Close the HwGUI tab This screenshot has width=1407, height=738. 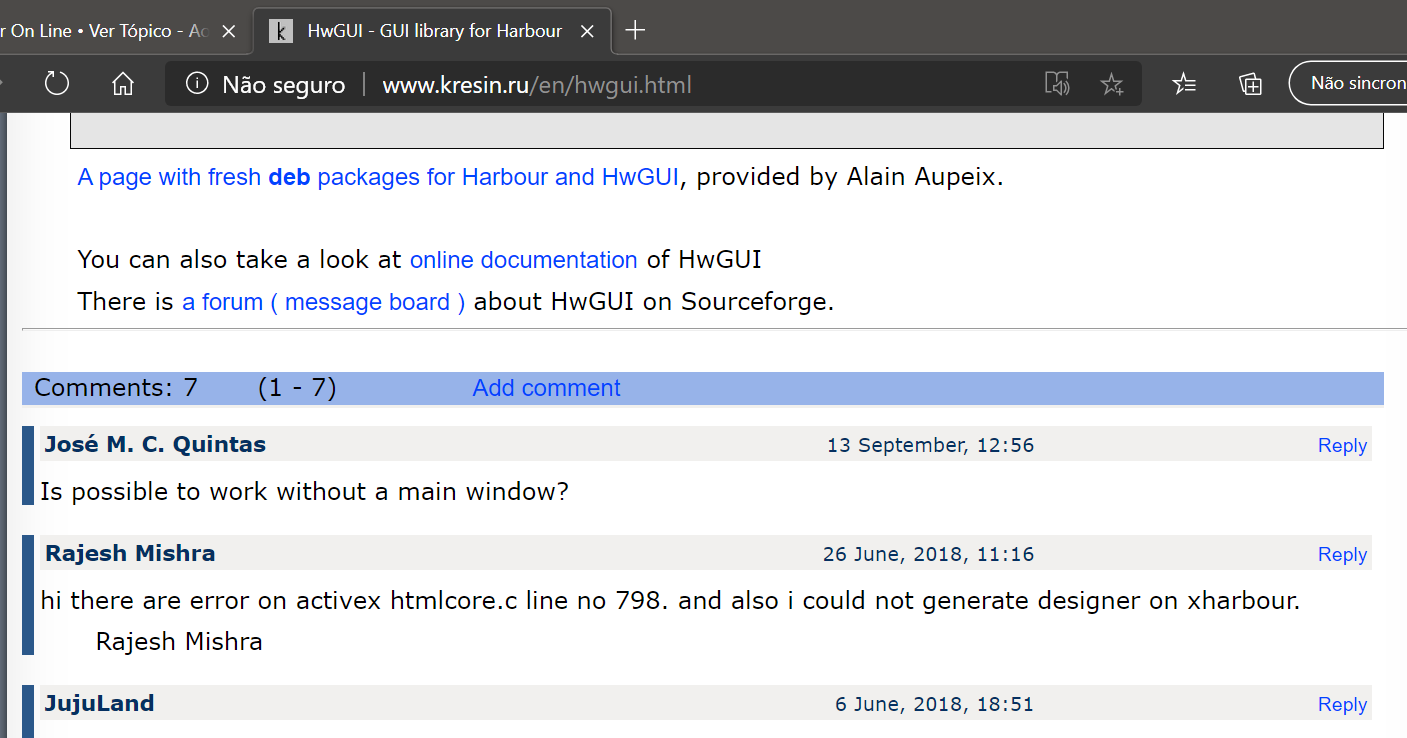[x=588, y=31]
